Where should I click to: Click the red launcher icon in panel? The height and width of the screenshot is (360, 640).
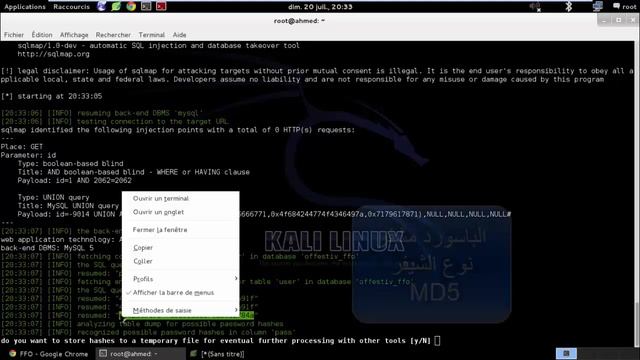tap(161, 6)
